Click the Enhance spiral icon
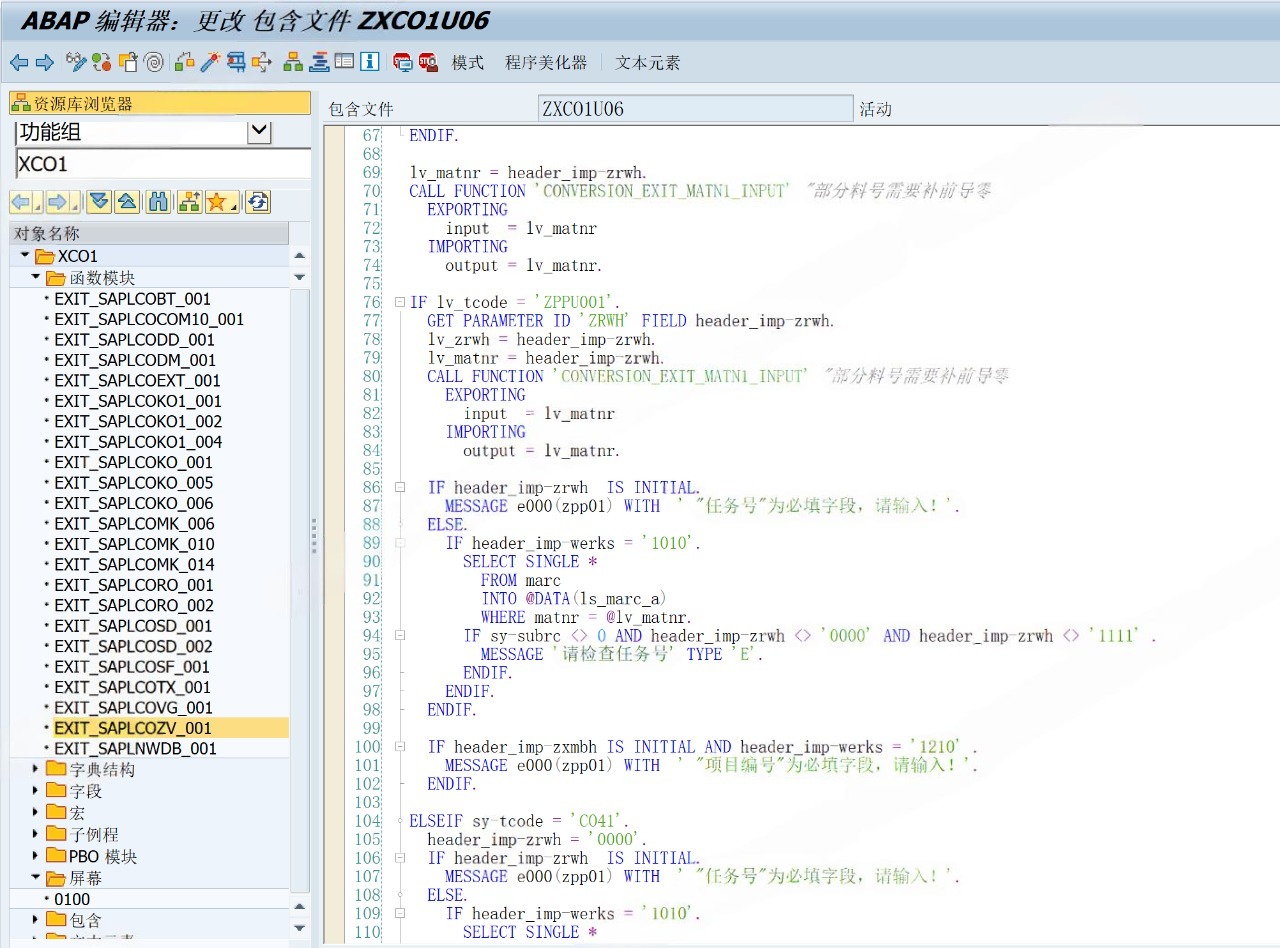Screen dimensions: 1280x948 (x=154, y=62)
